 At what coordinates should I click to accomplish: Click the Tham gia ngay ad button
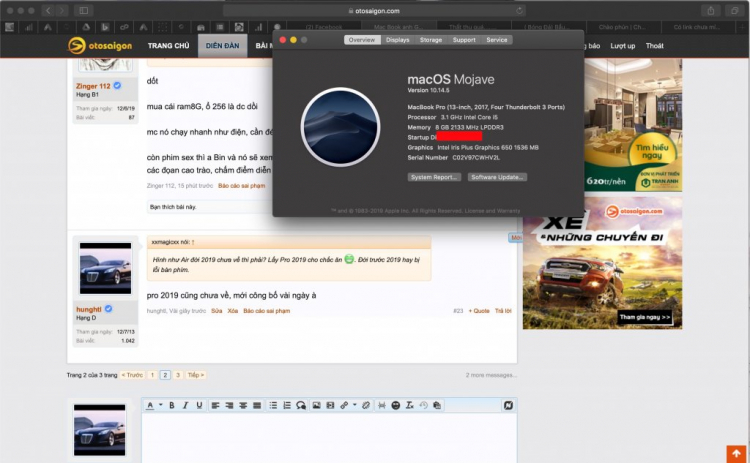[644, 317]
